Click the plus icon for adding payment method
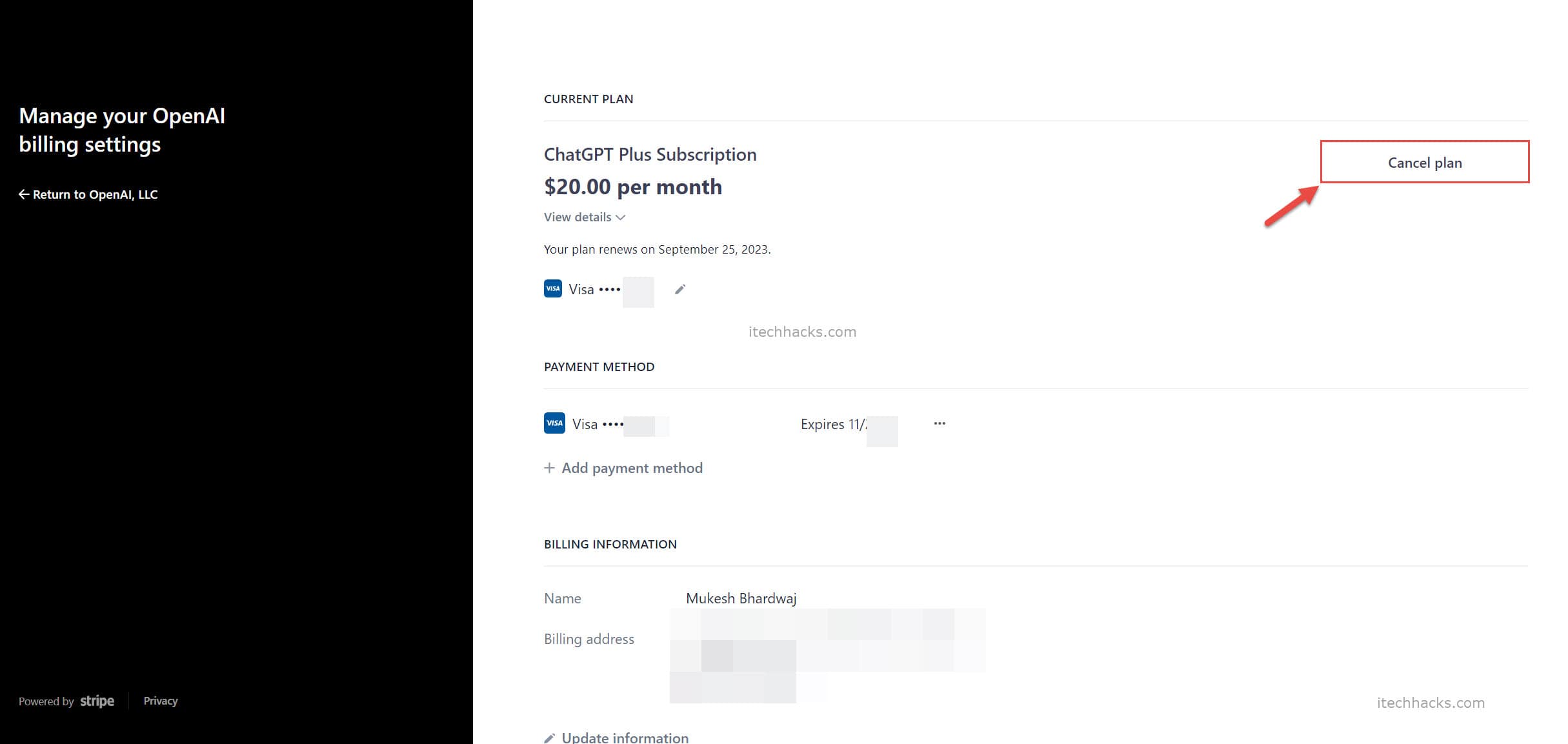Screen dimensions: 1568x744 coord(549,468)
